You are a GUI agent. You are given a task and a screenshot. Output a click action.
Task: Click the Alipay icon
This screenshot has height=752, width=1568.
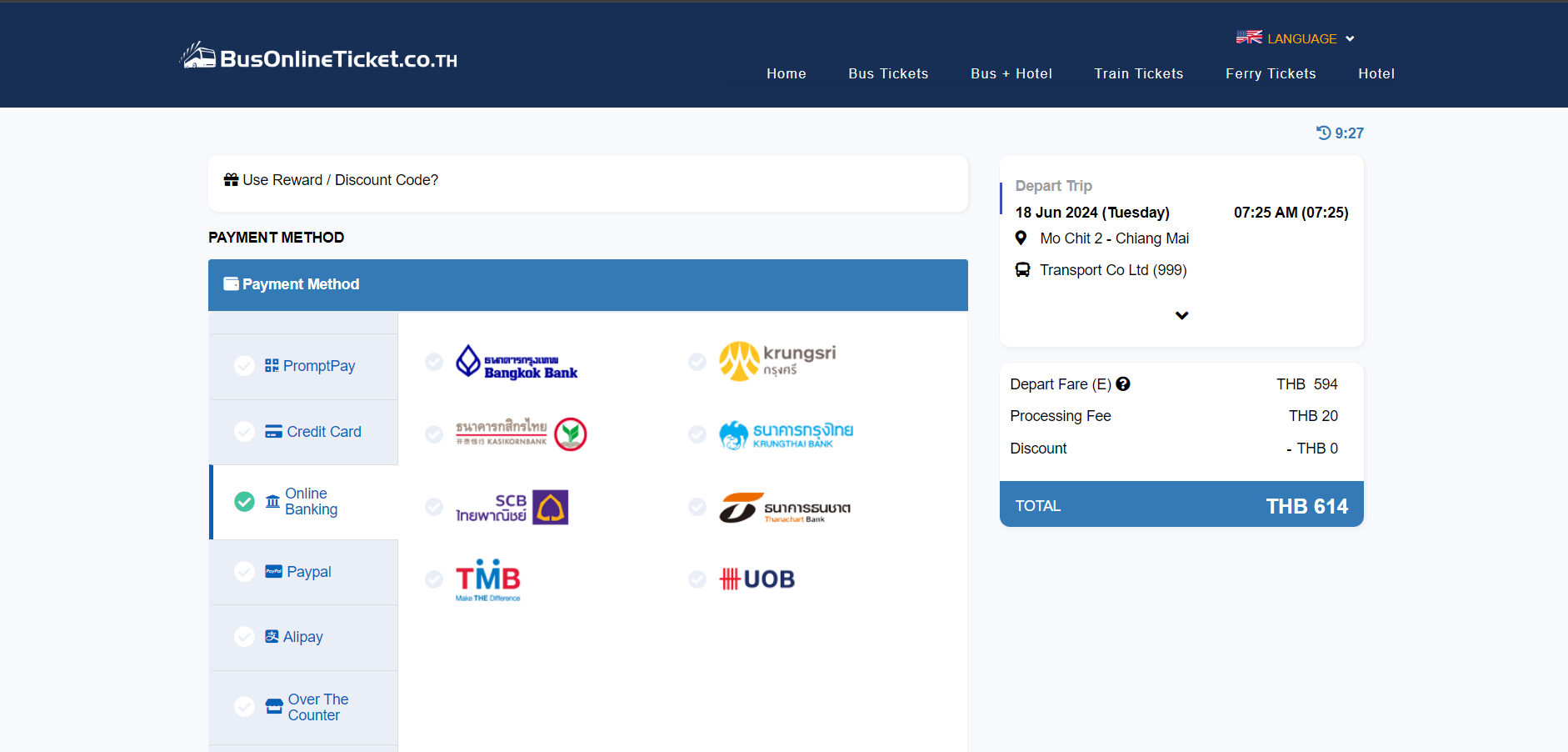click(x=272, y=636)
